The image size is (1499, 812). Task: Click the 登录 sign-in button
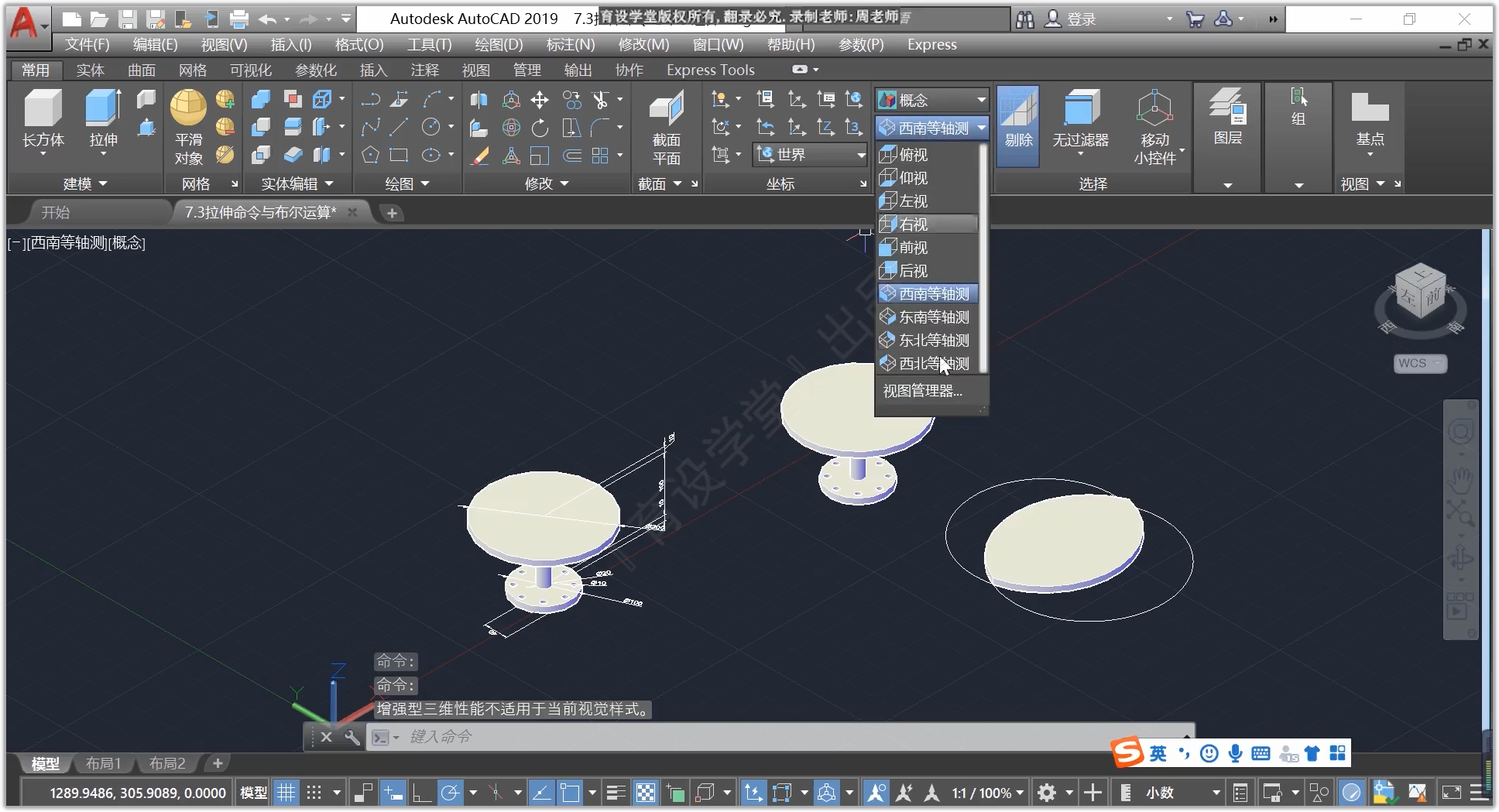(1072, 19)
